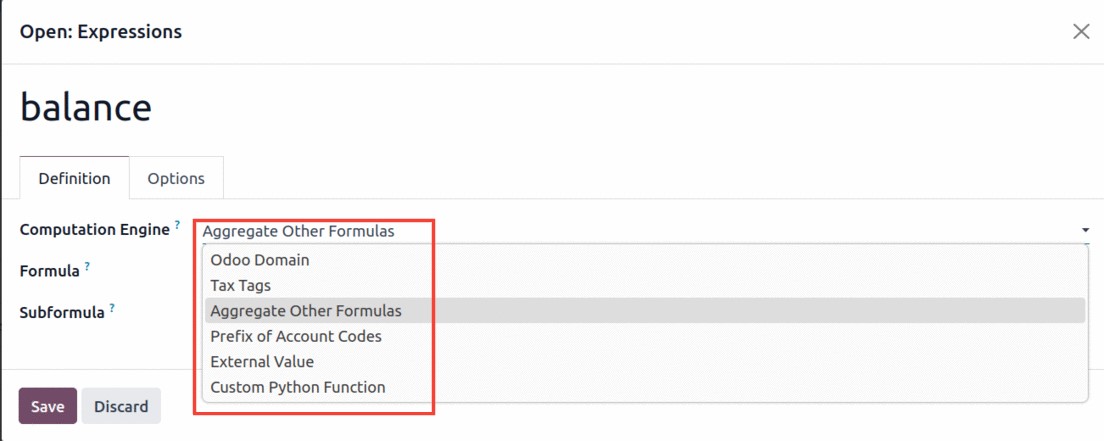The width and height of the screenshot is (1104, 441).
Task: Choose the External Value engine option
Action: click(262, 362)
